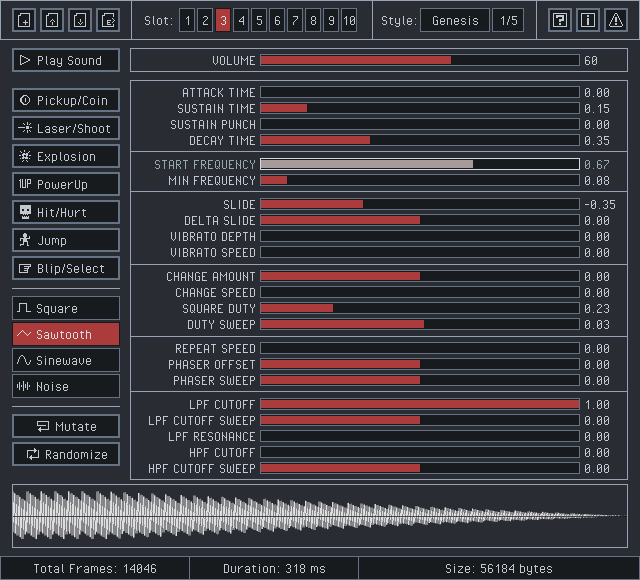
Task: Select Square wave type
Action: pyautogui.click(x=66, y=308)
